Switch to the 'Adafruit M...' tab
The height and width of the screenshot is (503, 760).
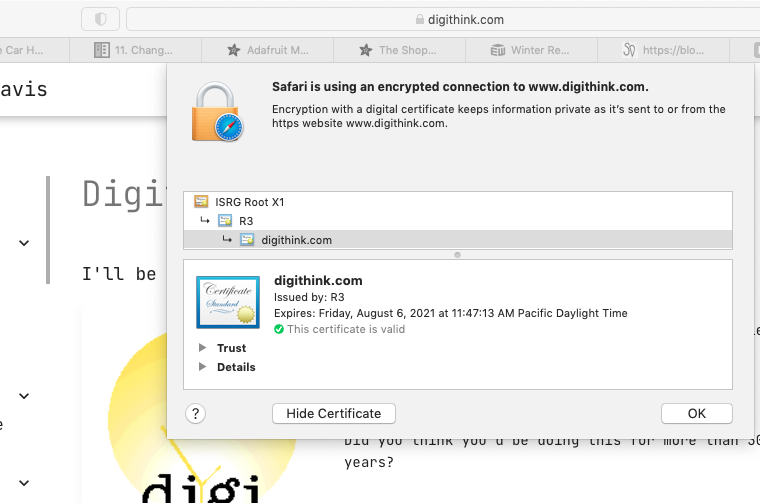(268, 50)
